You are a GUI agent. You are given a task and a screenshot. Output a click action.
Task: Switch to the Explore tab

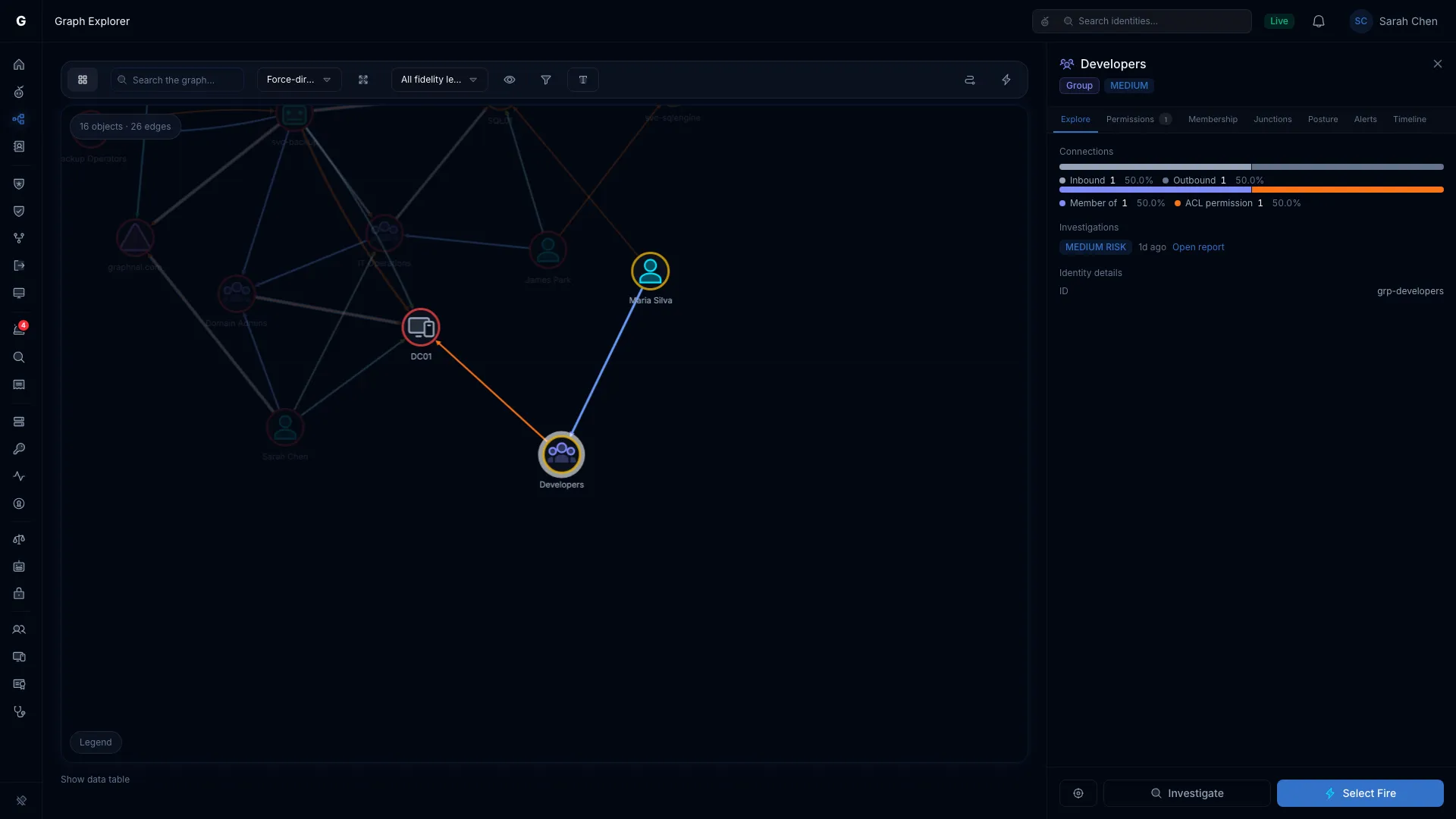(1075, 120)
